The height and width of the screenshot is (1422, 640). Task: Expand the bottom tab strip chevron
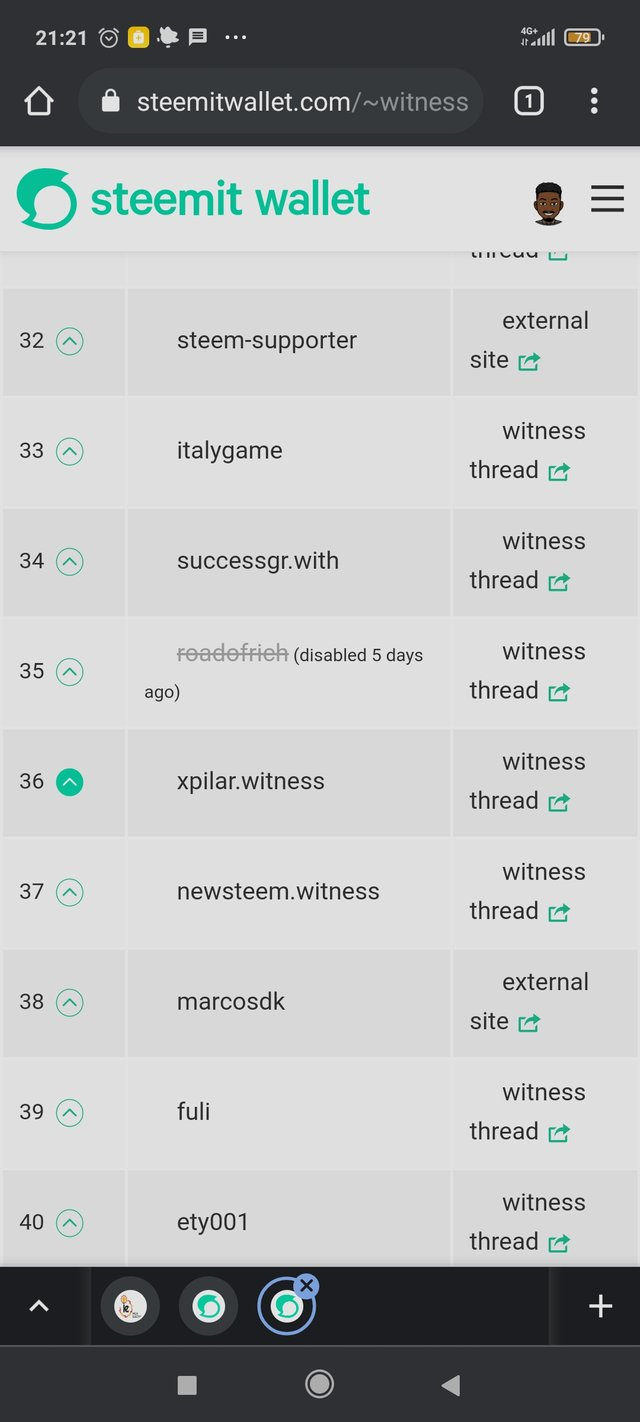tap(39, 1306)
